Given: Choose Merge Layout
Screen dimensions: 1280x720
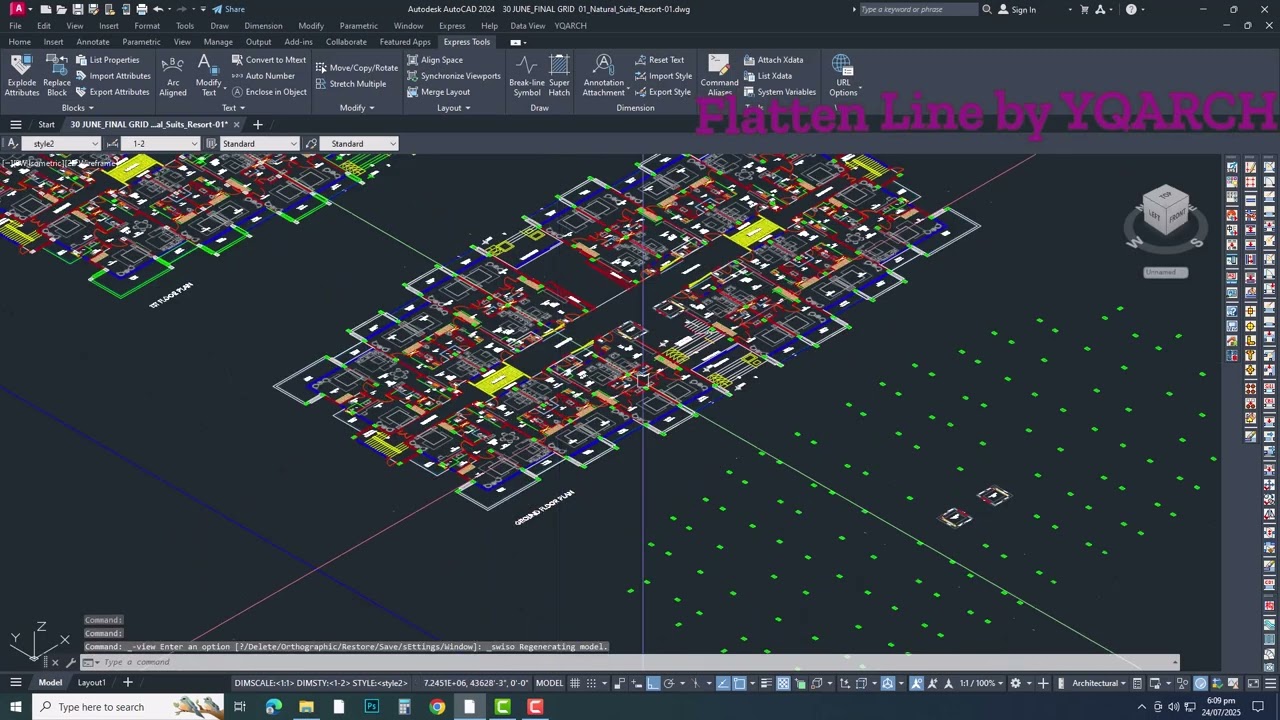Looking at the screenshot, I should click(438, 92).
